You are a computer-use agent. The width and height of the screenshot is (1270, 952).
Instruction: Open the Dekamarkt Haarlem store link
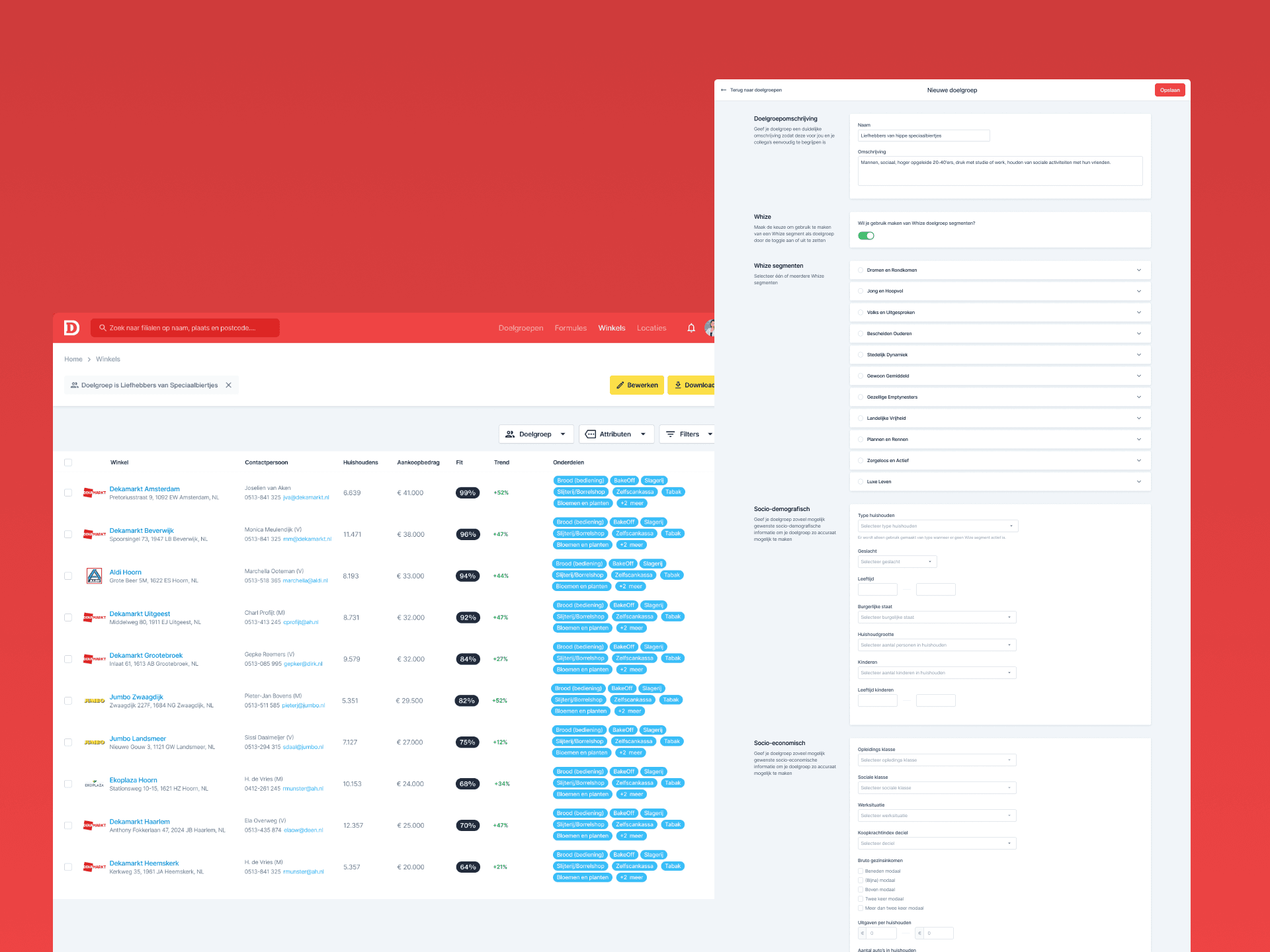[140, 822]
